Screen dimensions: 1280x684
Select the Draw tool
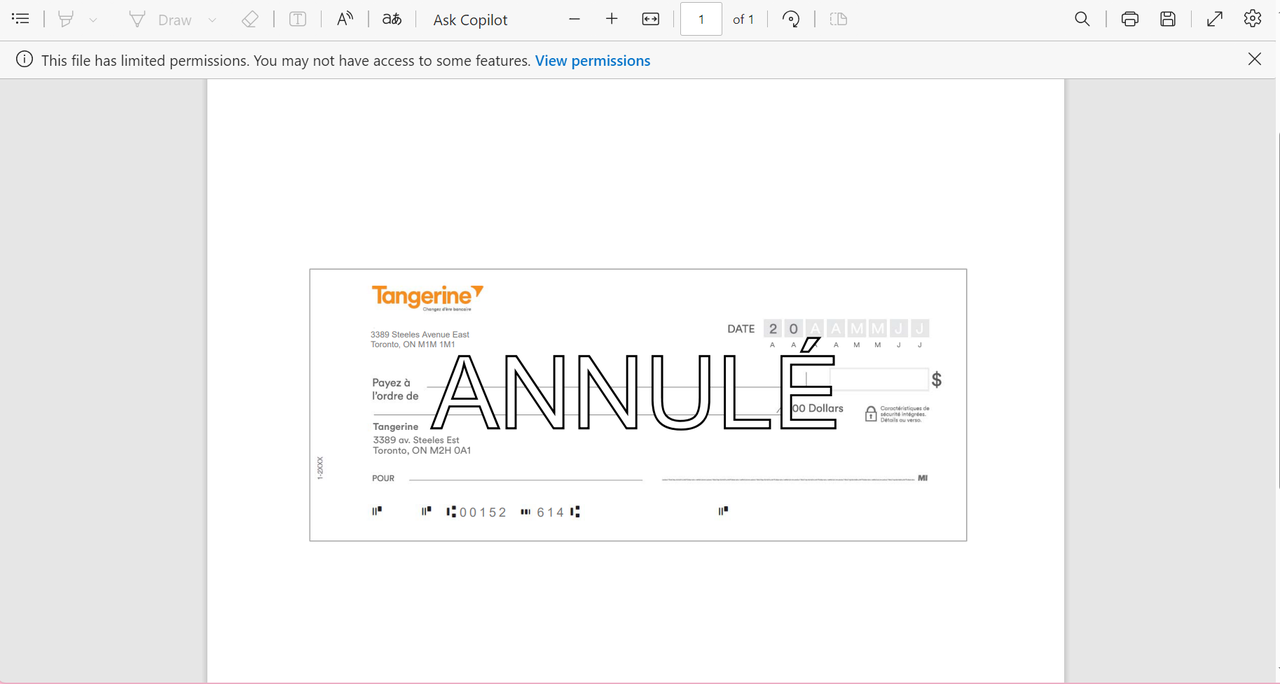coord(160,19)
